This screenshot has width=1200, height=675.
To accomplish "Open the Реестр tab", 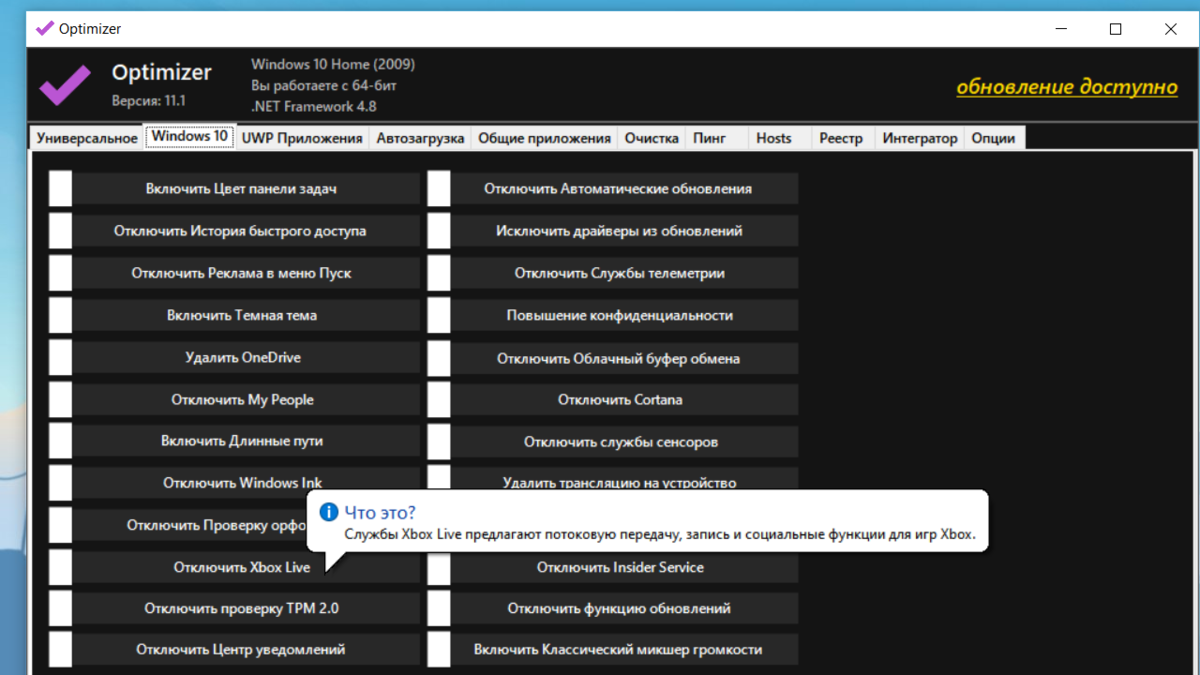I will click(842, 139).
